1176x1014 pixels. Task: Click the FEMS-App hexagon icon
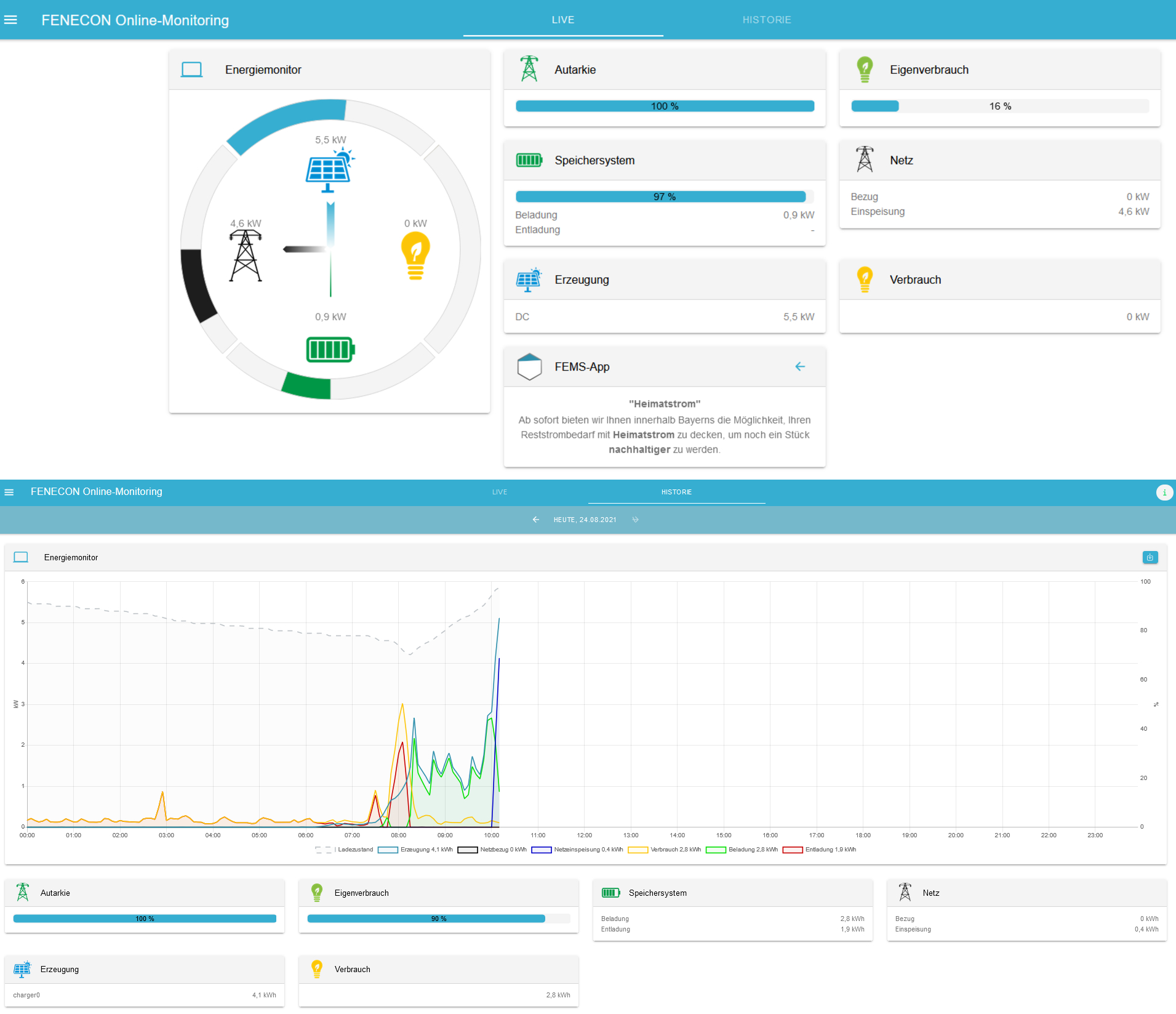point(529,367)
